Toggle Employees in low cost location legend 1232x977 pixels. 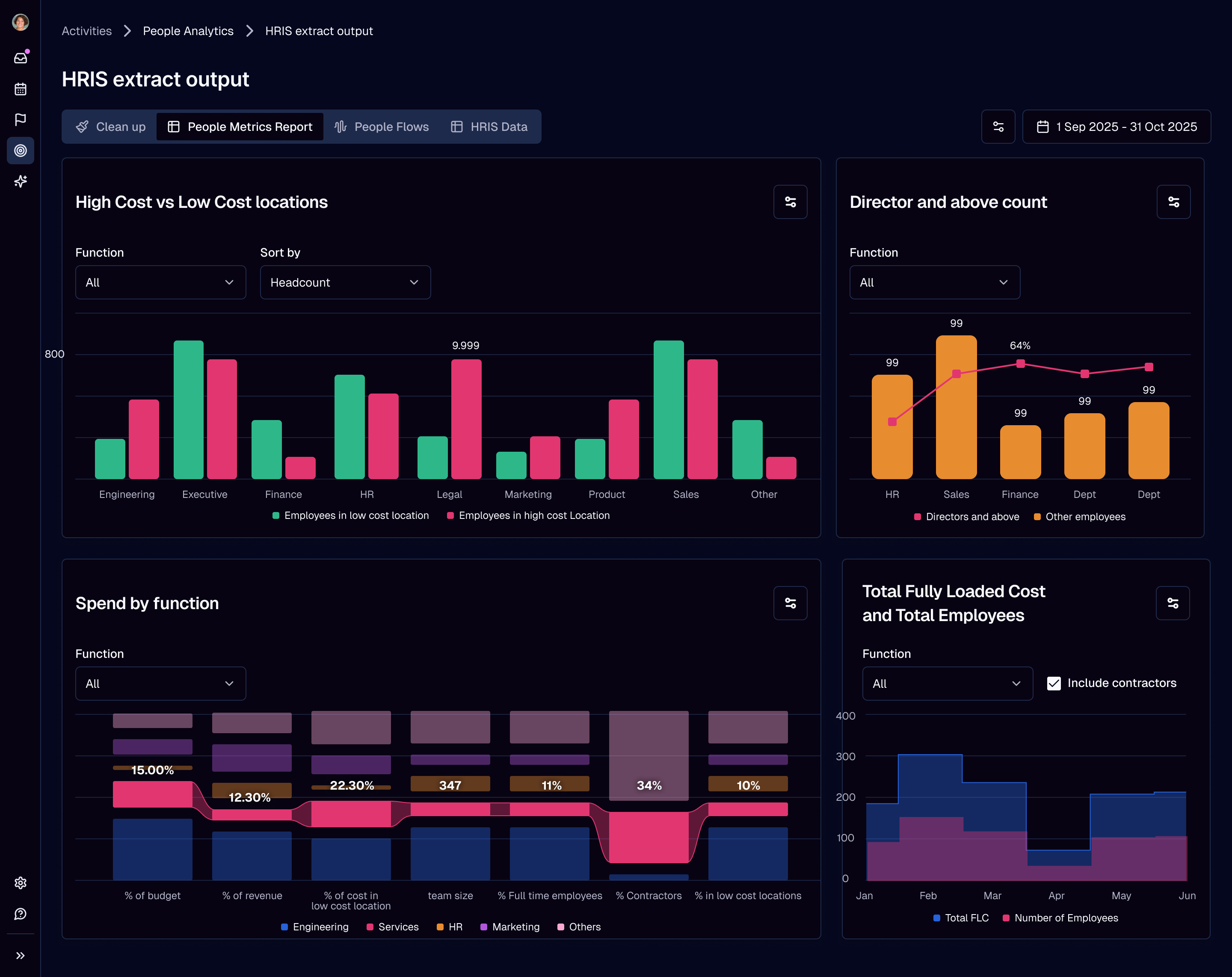tap(351, 515)
